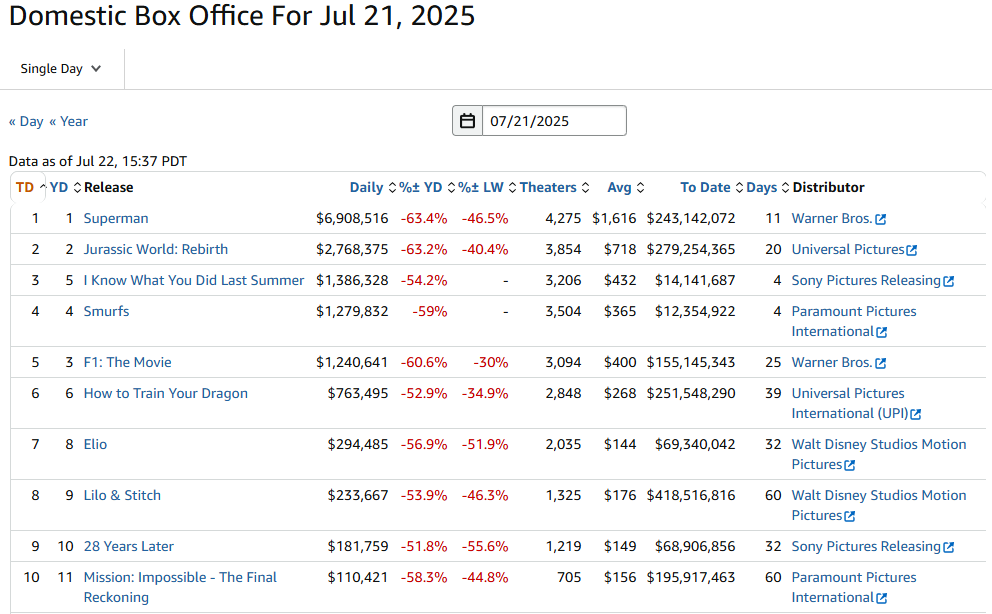Open external link icon for Elio's Walt Disney distributor
This screenshot has width=992, height=614.
click(850, 465)
